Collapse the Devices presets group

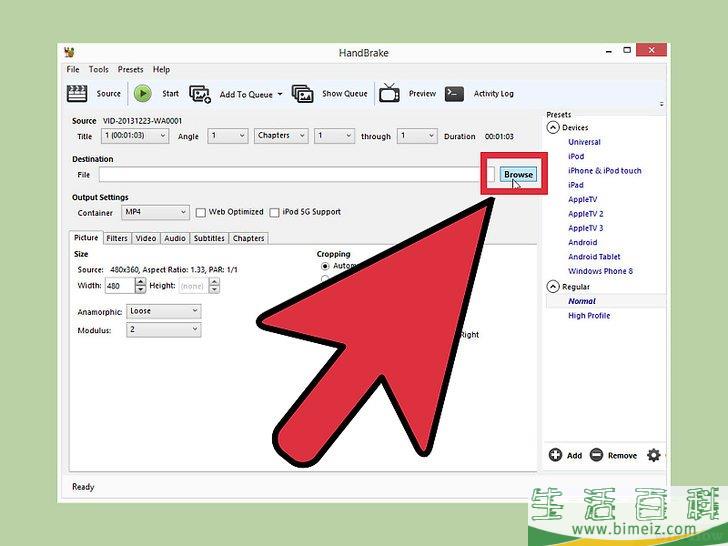[x=553, y=127]
